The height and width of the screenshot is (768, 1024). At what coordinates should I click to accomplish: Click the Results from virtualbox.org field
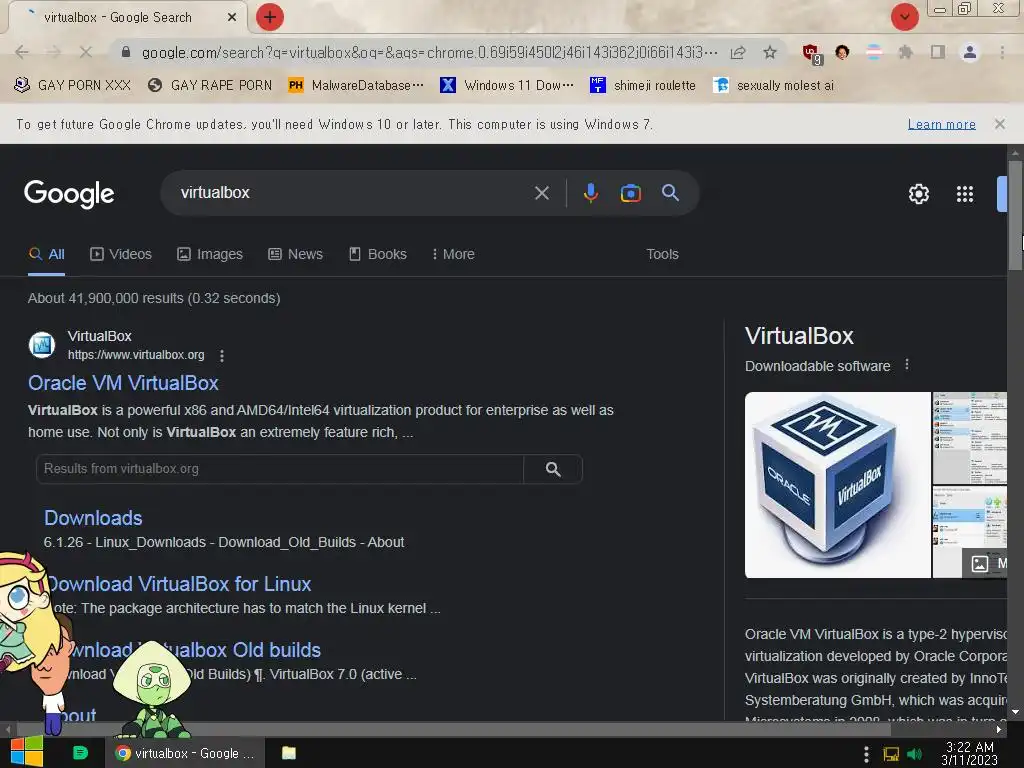(280, 469)
